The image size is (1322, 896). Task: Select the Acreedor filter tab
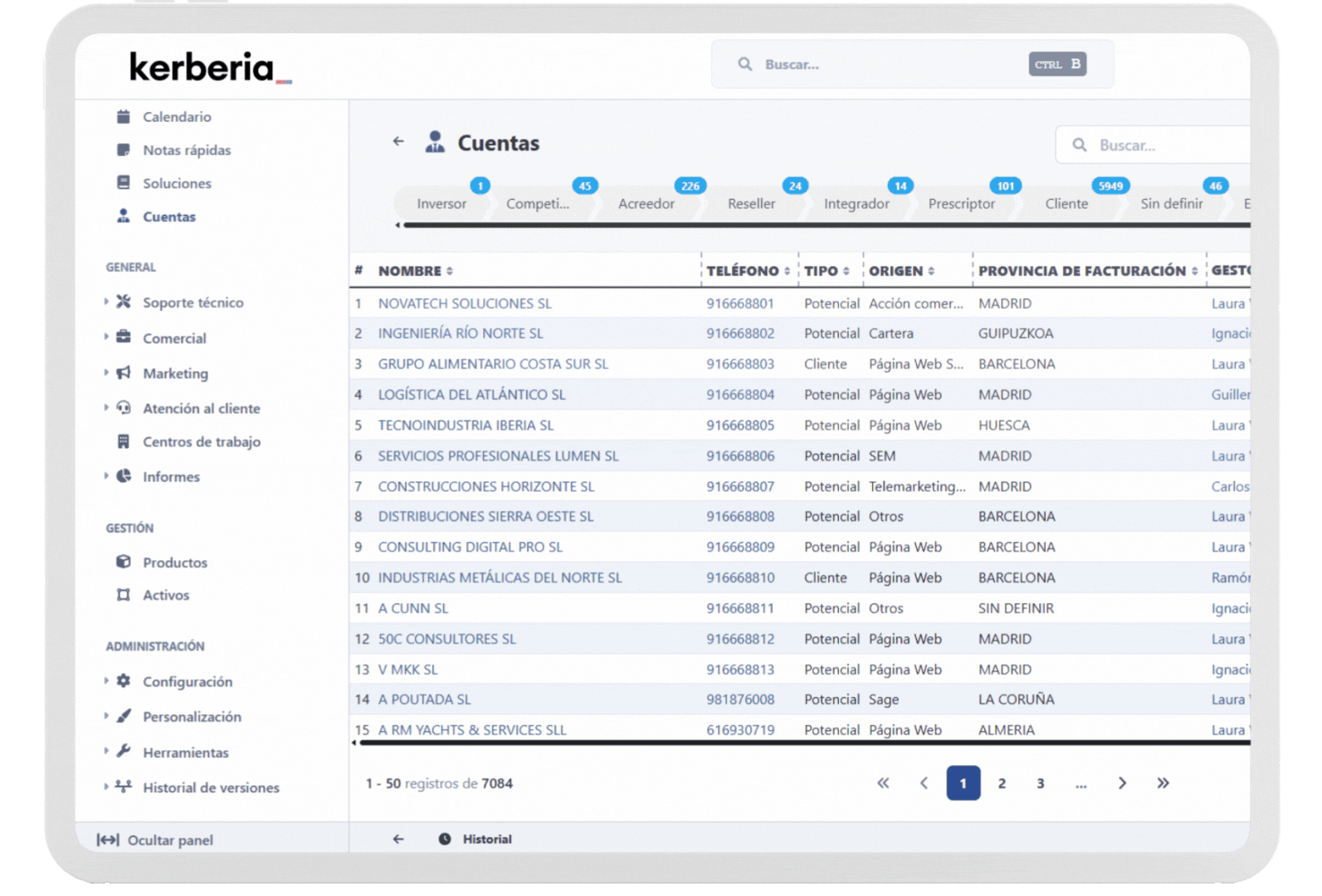[646, 204]
